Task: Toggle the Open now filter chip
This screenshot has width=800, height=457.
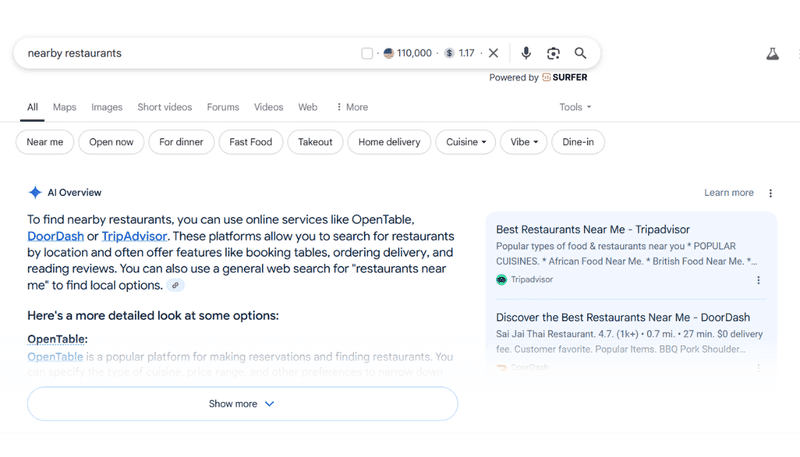Action: (x=111, y=142)
